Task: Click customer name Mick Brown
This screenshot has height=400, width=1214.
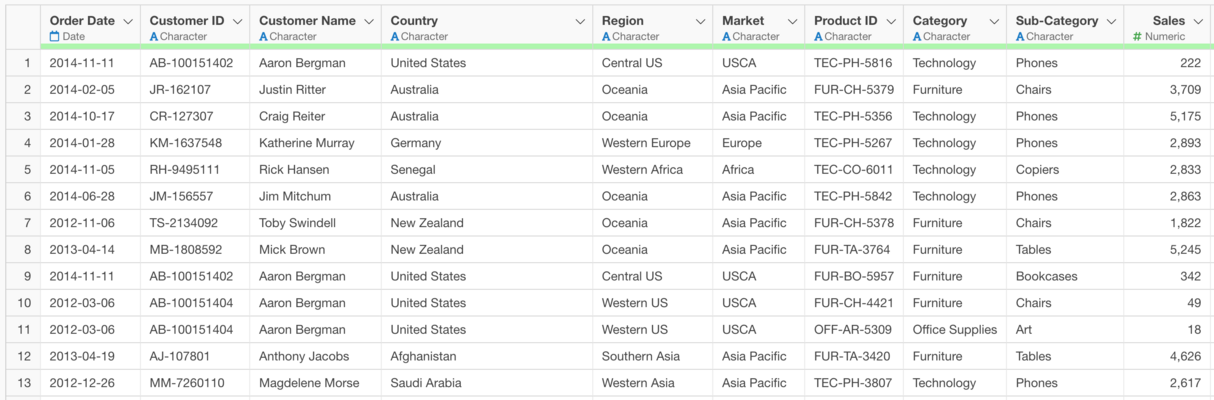Action: tap(292, 250)
